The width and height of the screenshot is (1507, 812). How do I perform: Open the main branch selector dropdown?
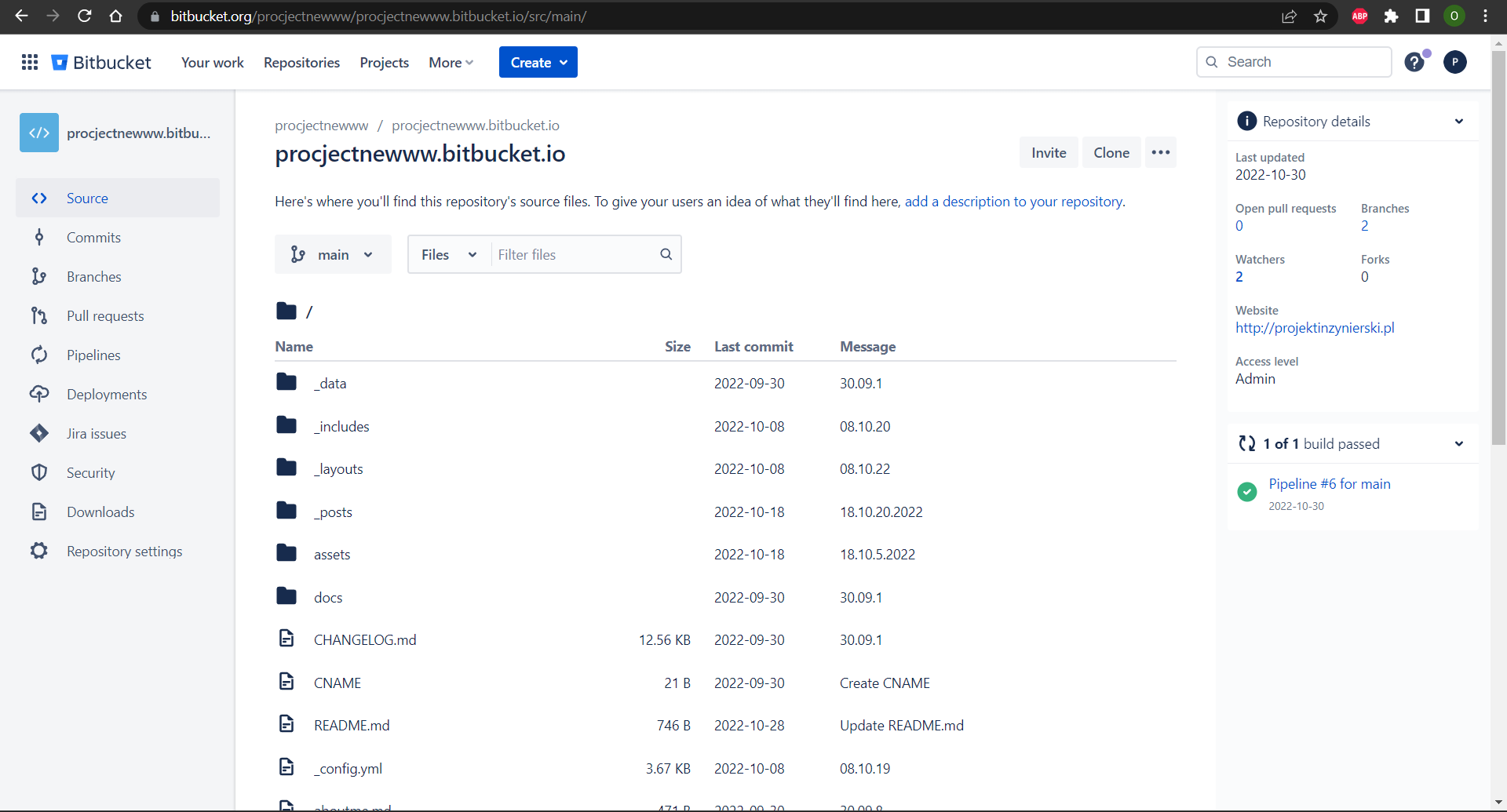(333, 254)
